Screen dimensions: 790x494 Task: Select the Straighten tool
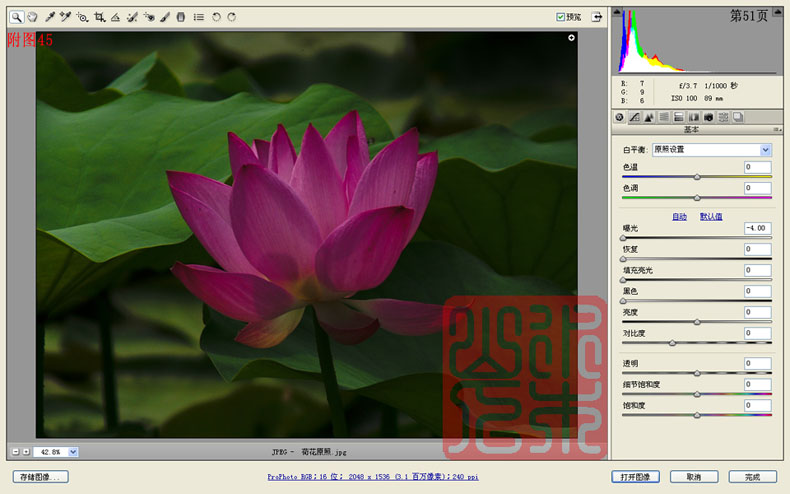(x=115, y=17)
